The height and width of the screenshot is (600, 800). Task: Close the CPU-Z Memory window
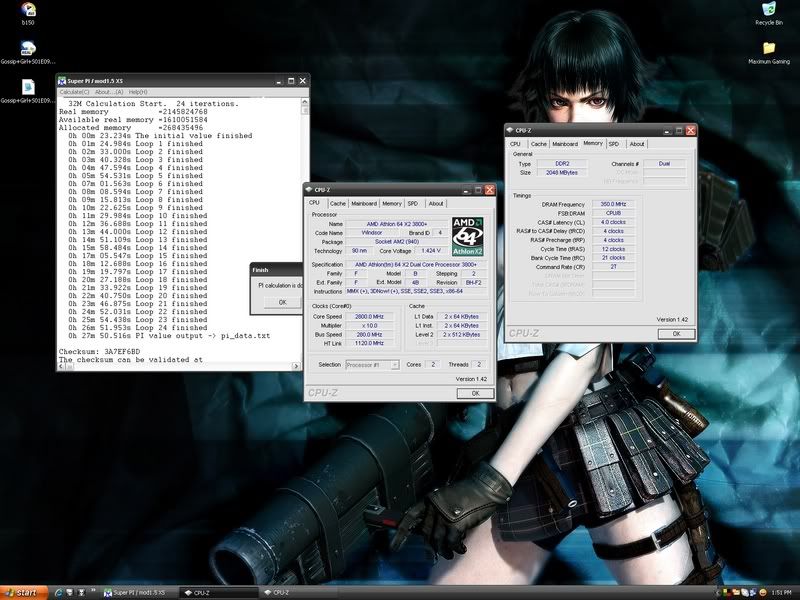coord(691,130)
